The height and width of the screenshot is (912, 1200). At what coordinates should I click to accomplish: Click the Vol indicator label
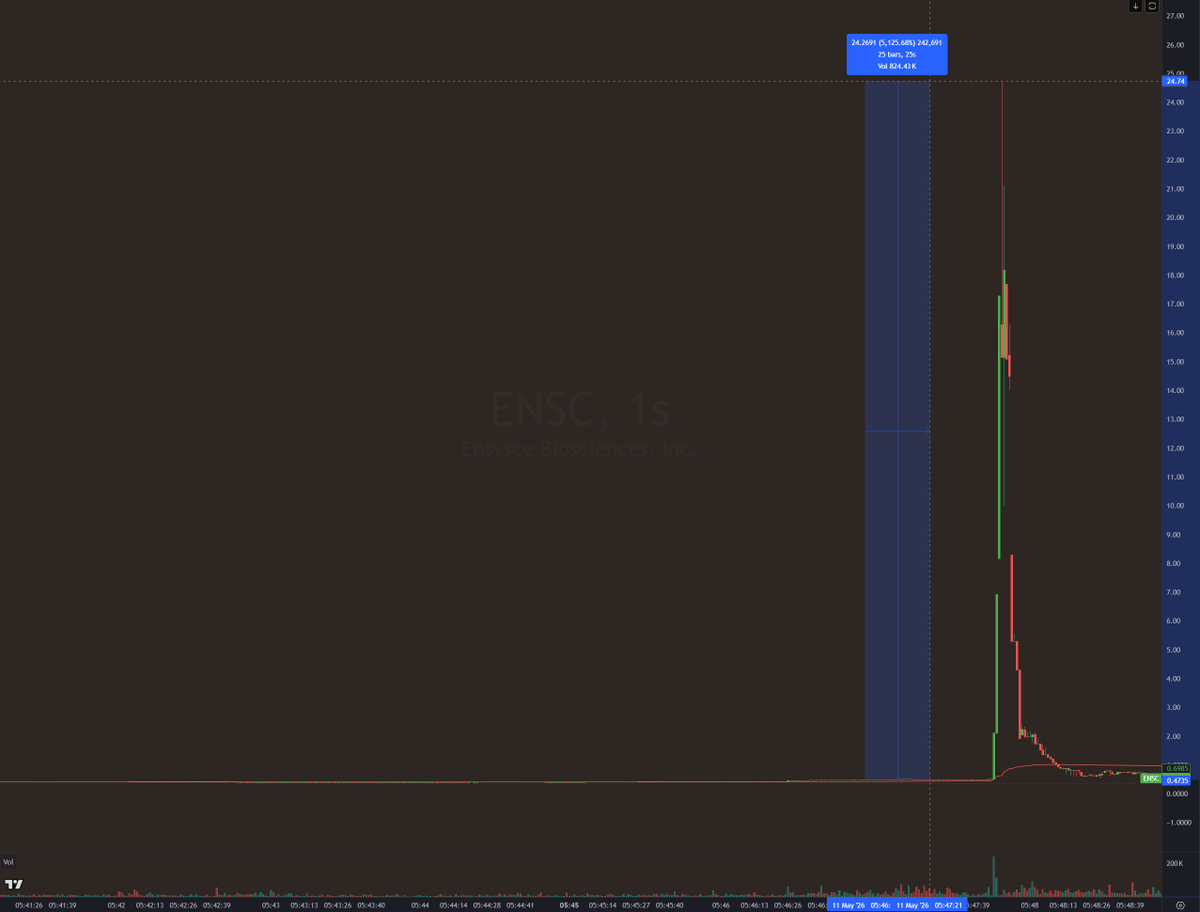coord(9,862)
